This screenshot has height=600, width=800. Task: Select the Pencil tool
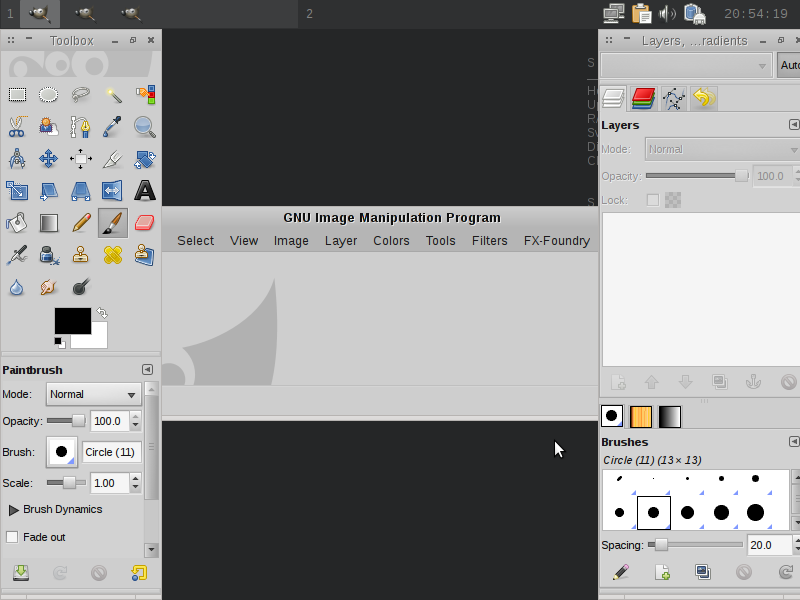pos(81,223)
